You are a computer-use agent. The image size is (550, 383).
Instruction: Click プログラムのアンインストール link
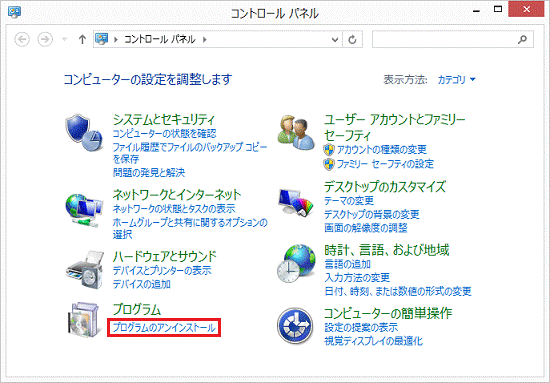point(164,328)
